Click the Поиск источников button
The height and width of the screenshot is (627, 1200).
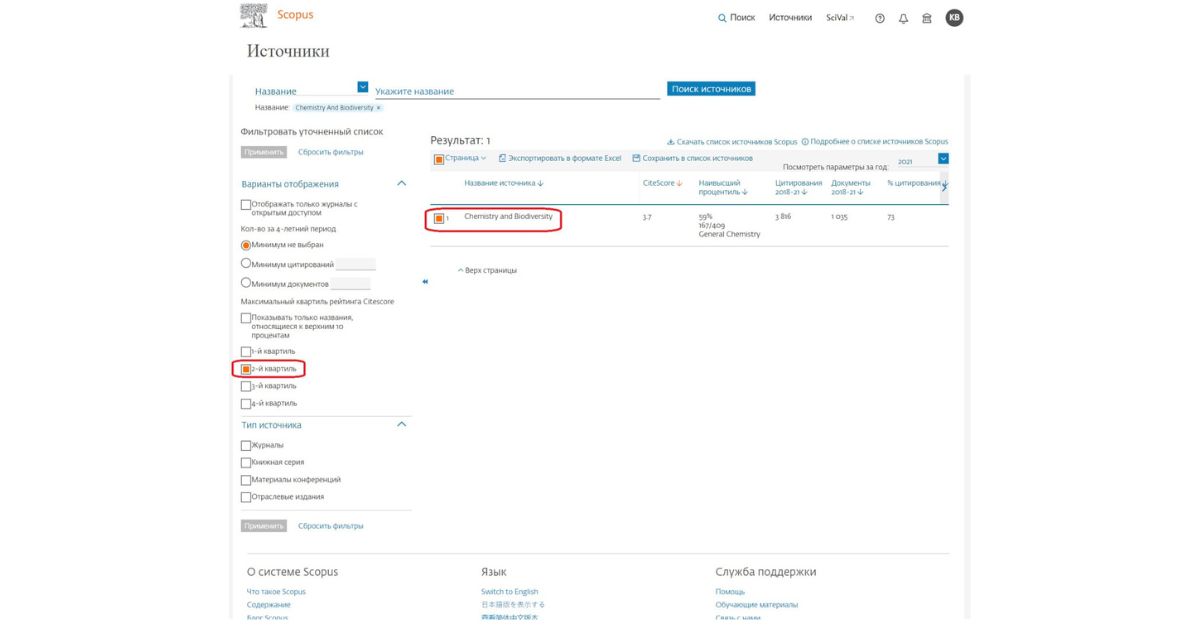click(x=711, y=89)
